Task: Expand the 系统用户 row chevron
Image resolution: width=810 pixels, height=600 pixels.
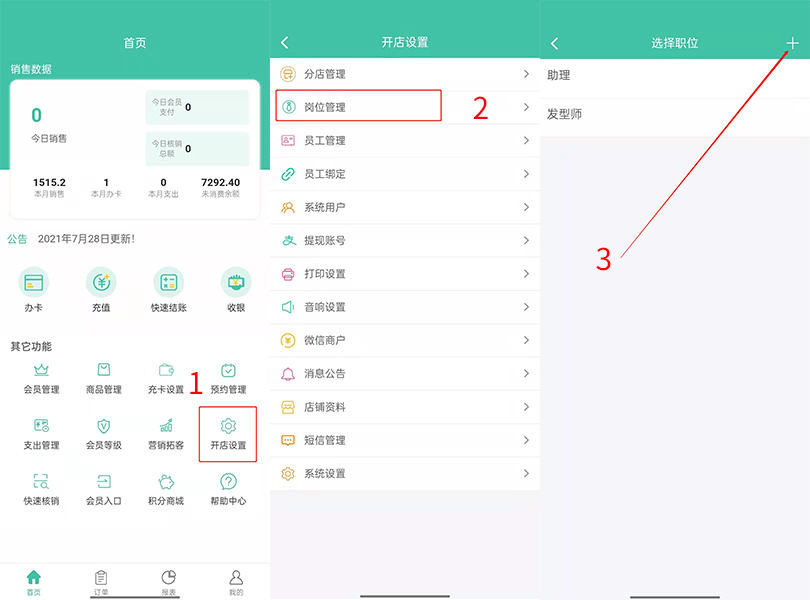Action: pos(526,207)
